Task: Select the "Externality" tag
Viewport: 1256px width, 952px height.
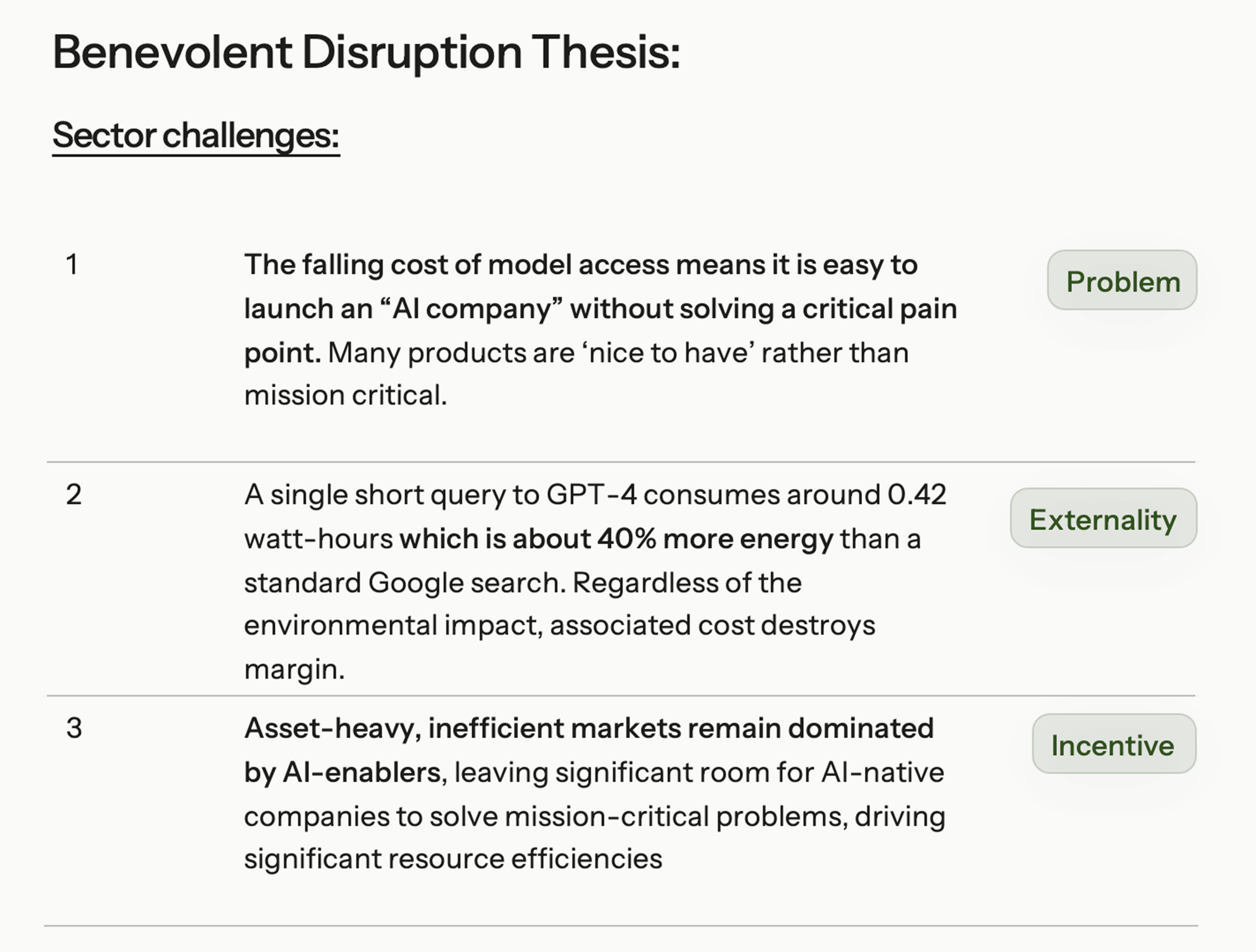Action: point(1103,519)
